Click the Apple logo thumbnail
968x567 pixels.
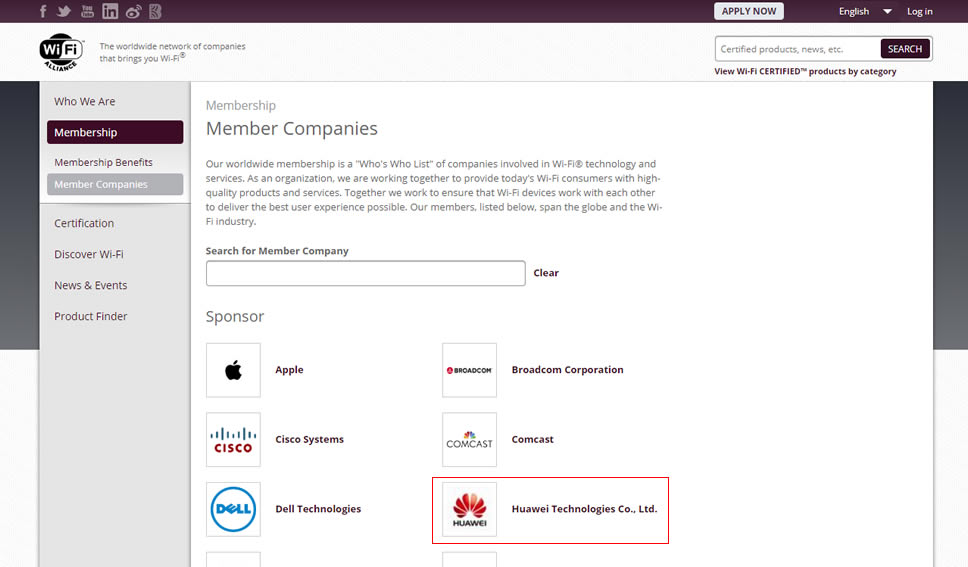click(233, 370)
